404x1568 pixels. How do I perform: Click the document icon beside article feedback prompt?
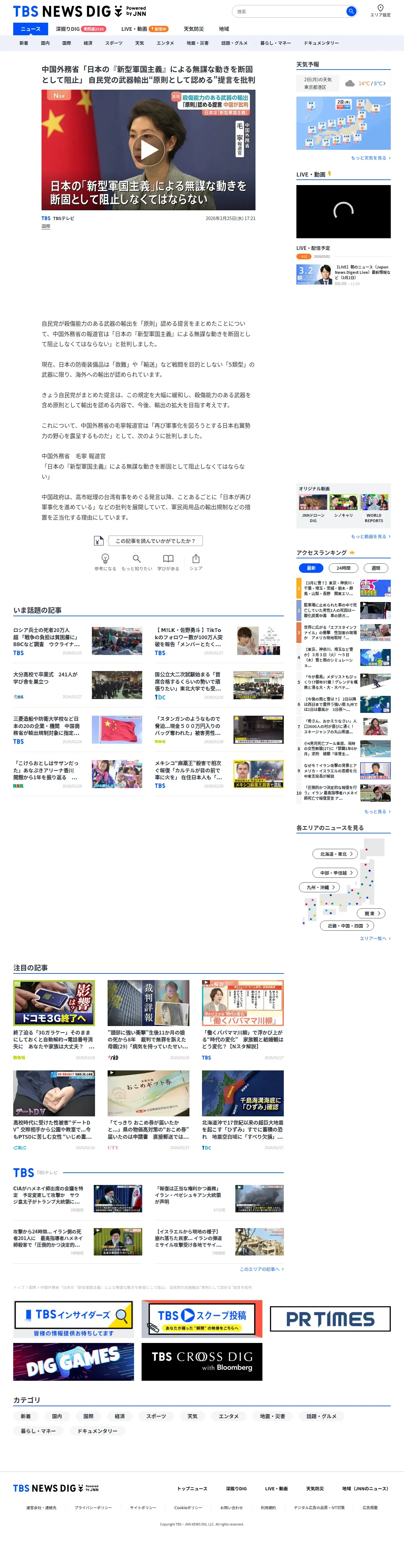(98, 540)
